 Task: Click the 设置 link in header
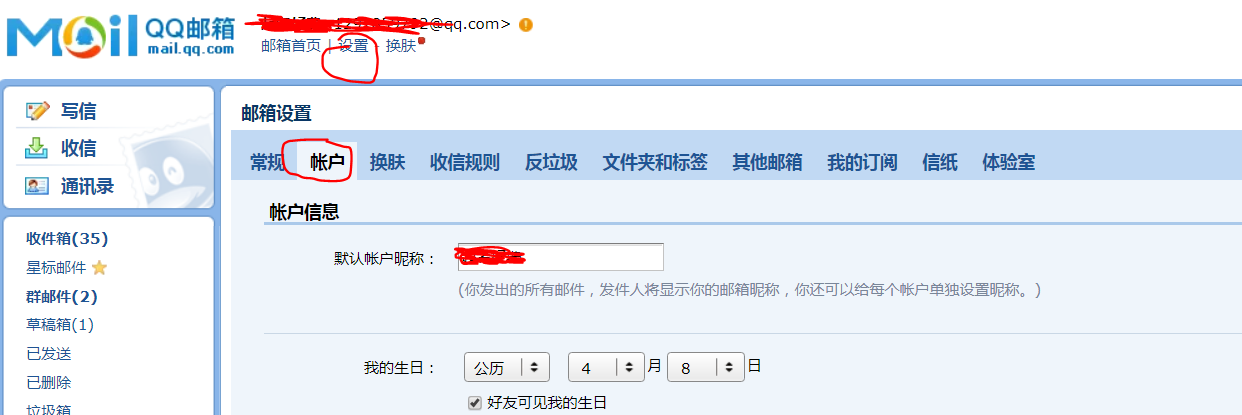pos(352,46)
